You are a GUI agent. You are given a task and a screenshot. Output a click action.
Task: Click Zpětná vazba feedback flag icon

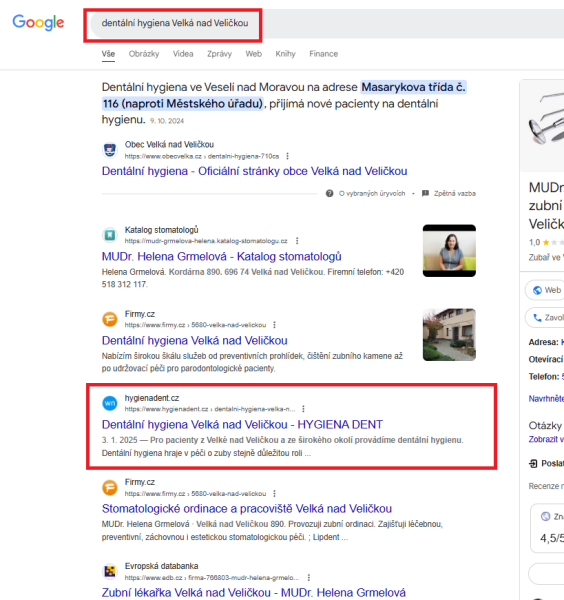click(x=425, y=193)
